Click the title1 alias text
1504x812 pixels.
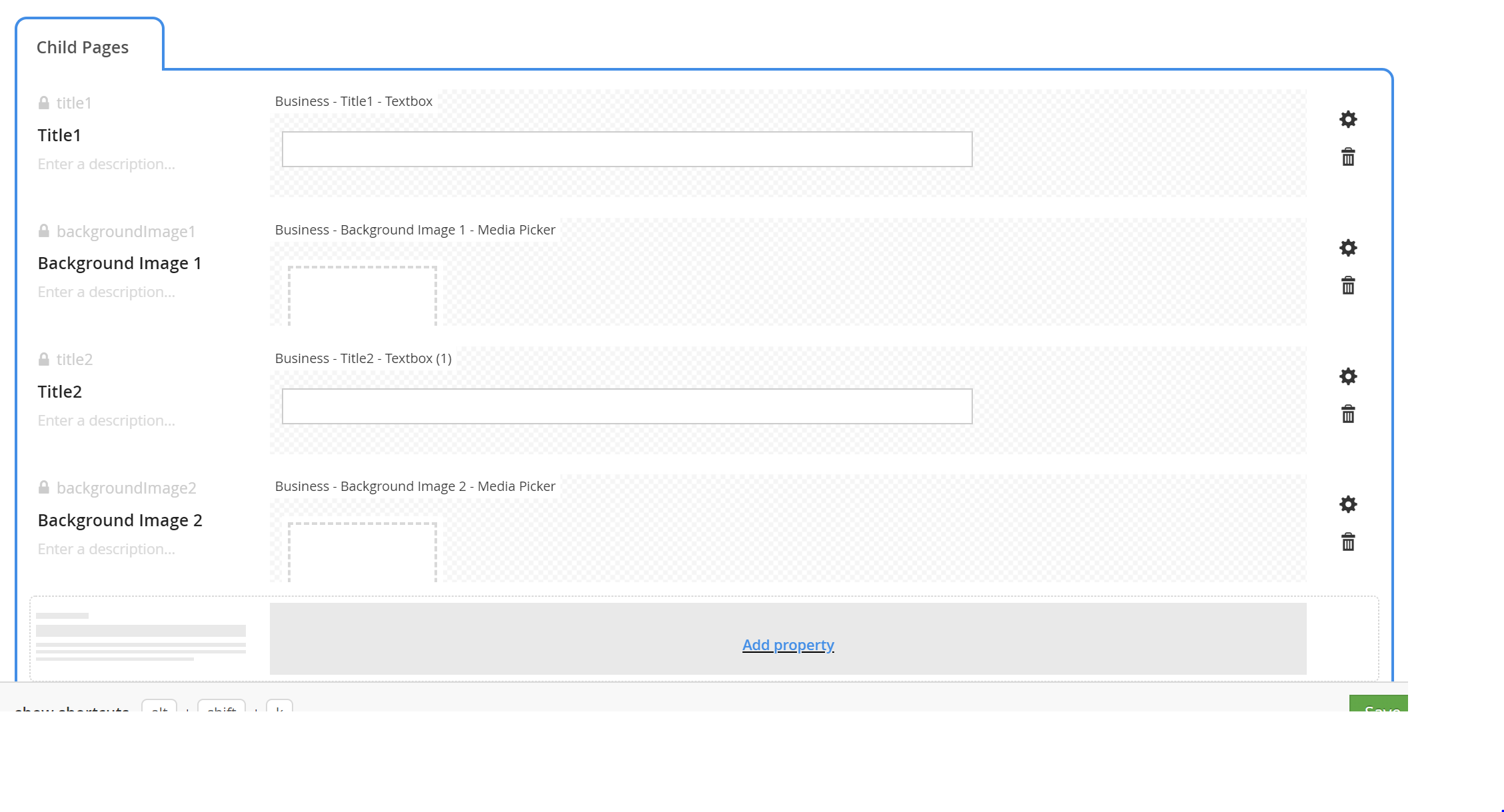74,103
